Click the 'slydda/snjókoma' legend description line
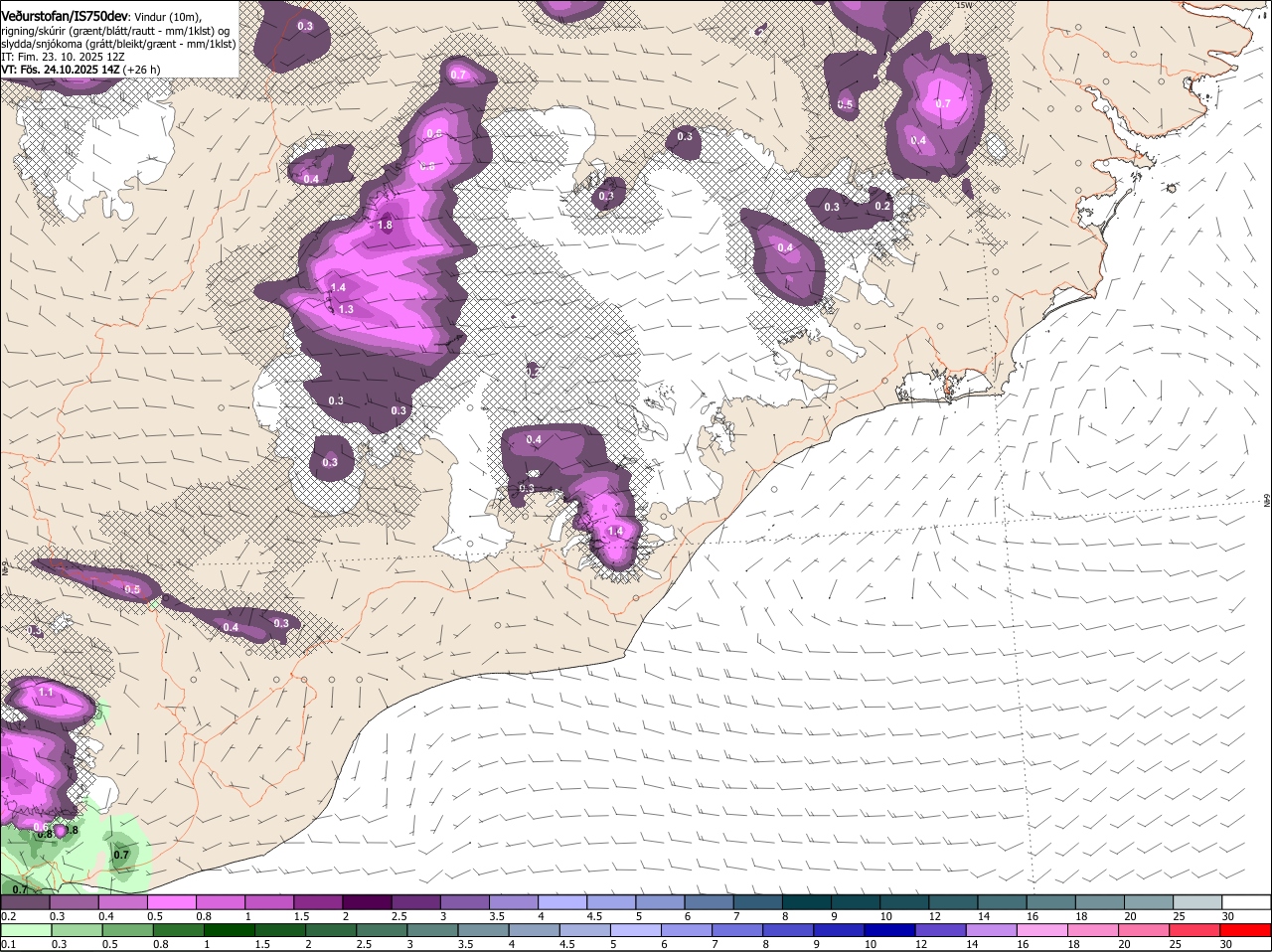Image resolution: width=1272 pixels, height=952 pixels. point(118,44)
